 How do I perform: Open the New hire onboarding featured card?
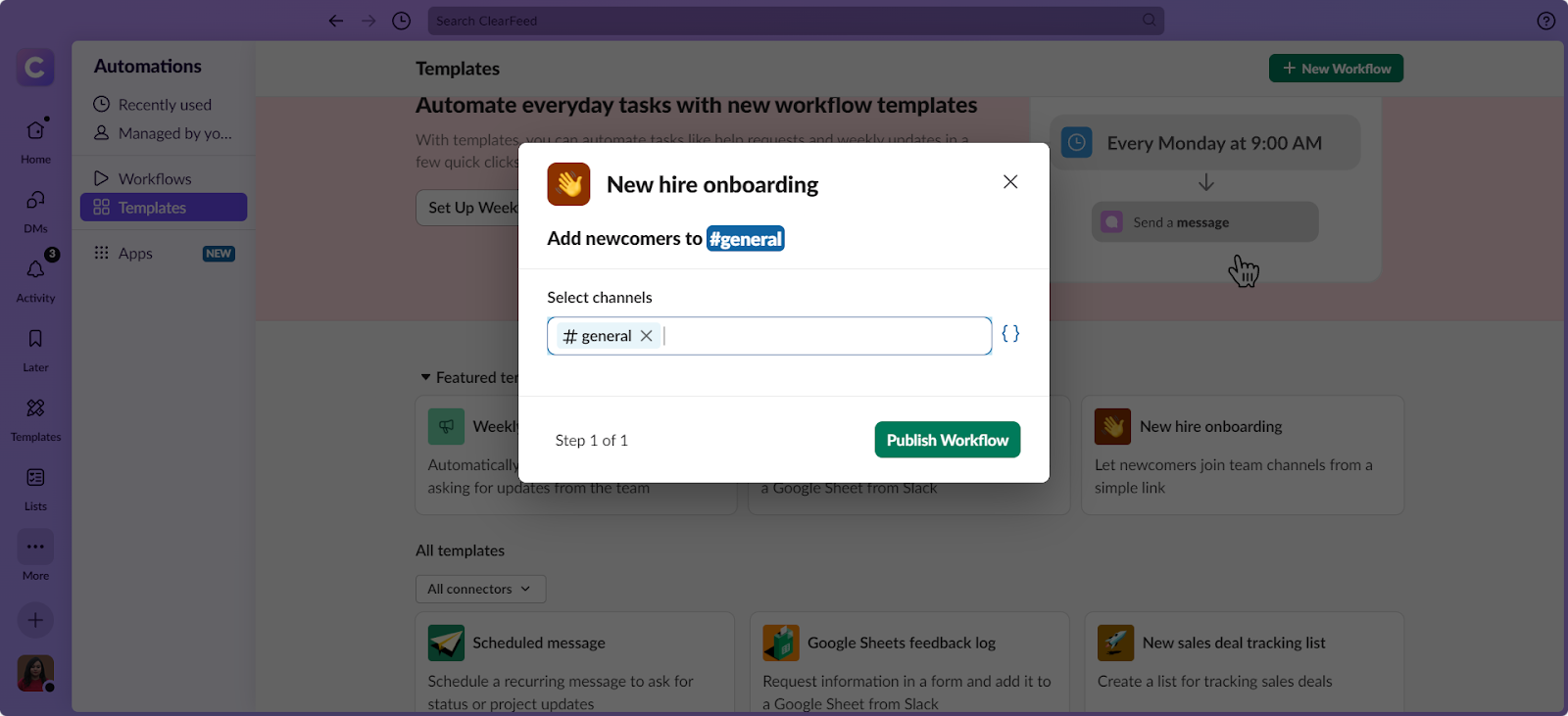(x=1243, y=455)
